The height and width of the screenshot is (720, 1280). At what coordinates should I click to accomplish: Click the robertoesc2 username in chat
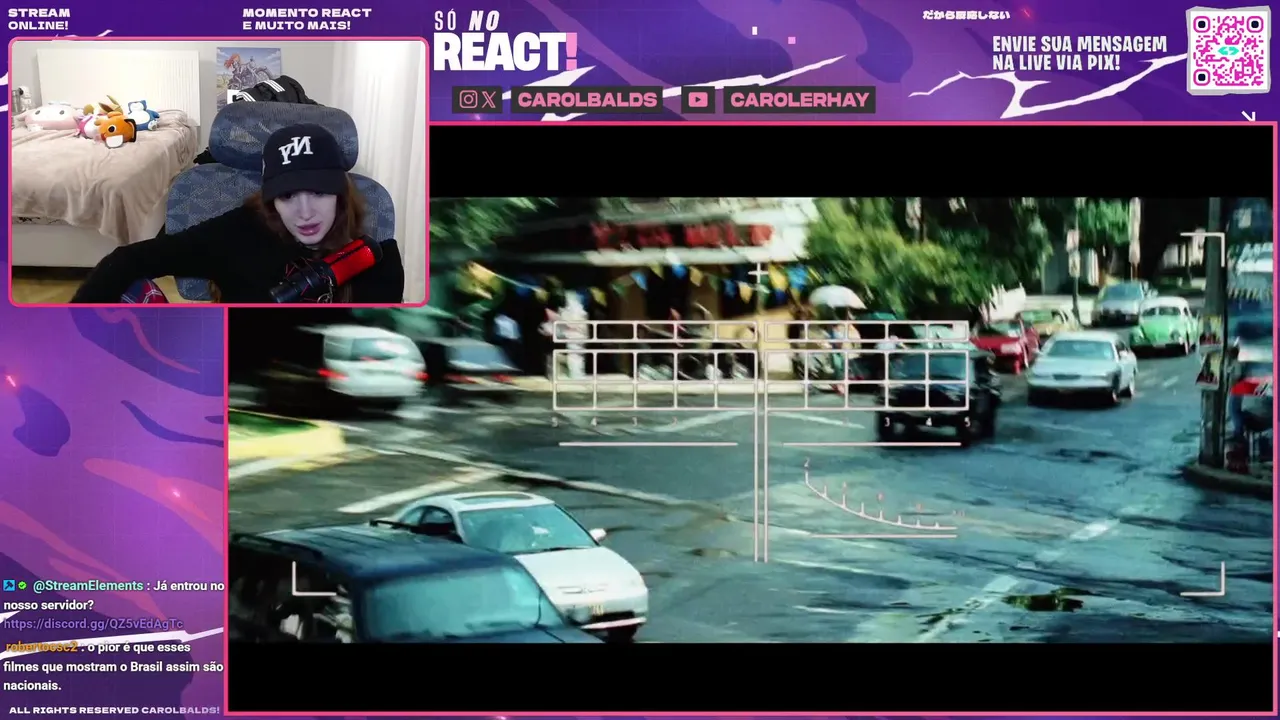pos(41,646)
